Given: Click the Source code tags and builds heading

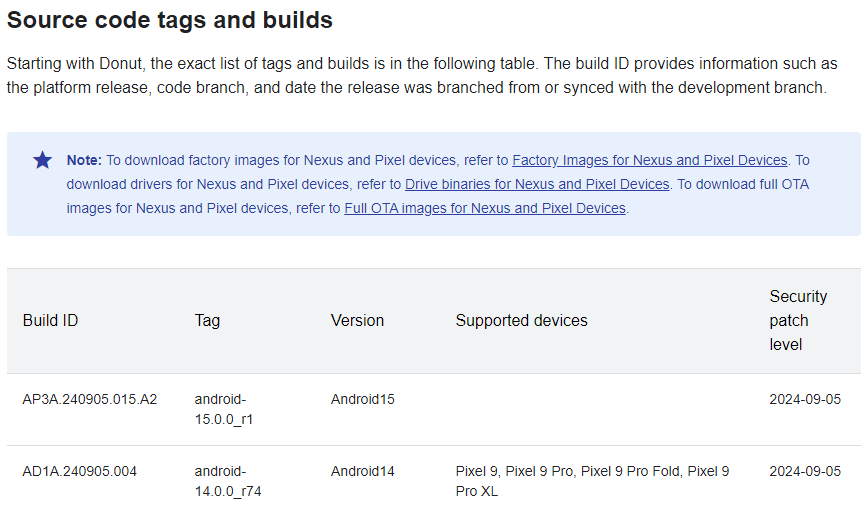Looking at the screenshot, I should point(169,20).
